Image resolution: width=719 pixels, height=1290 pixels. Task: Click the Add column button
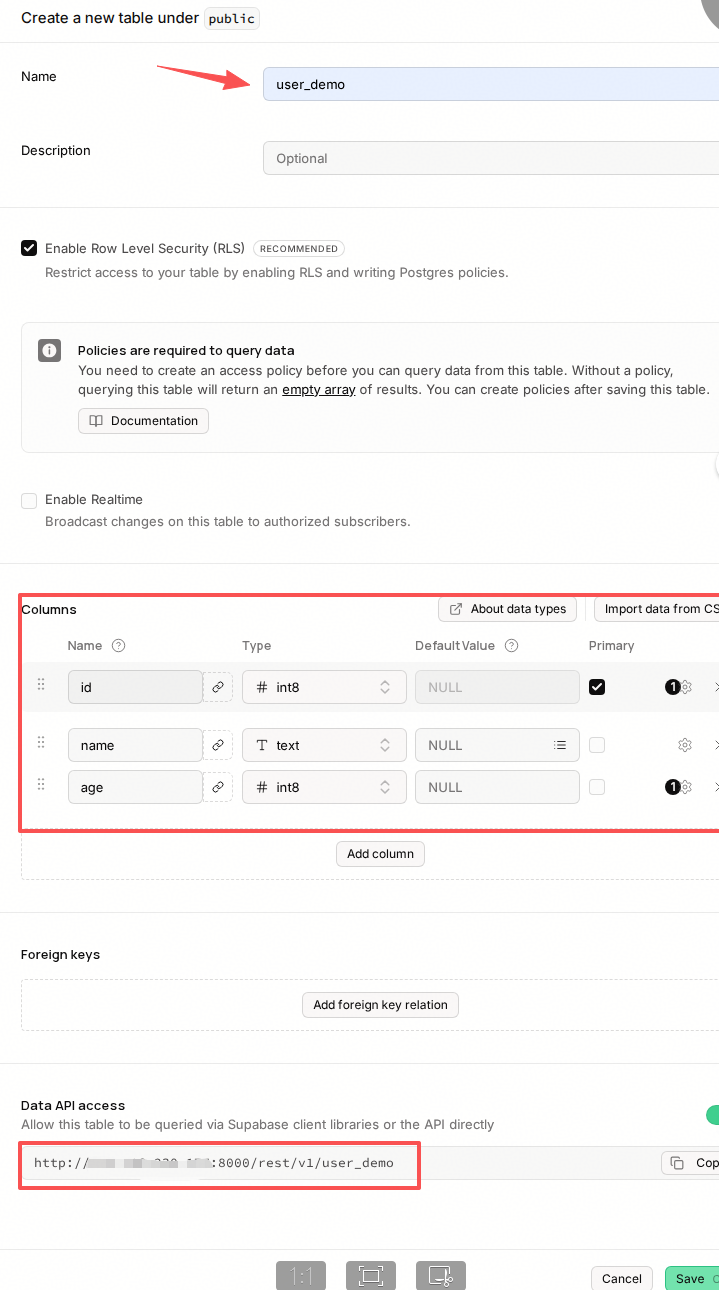click(380, 854)
